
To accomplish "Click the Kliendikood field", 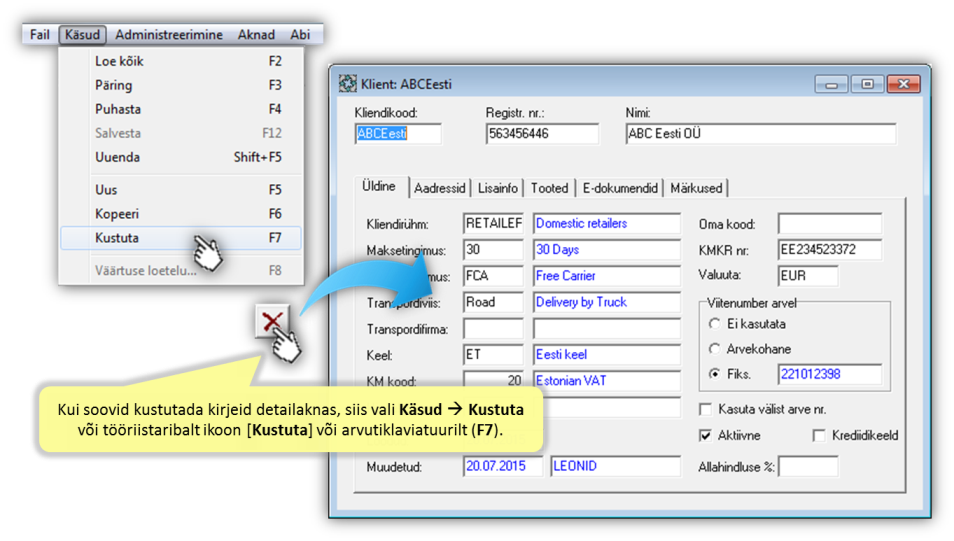I will [398, 134].
